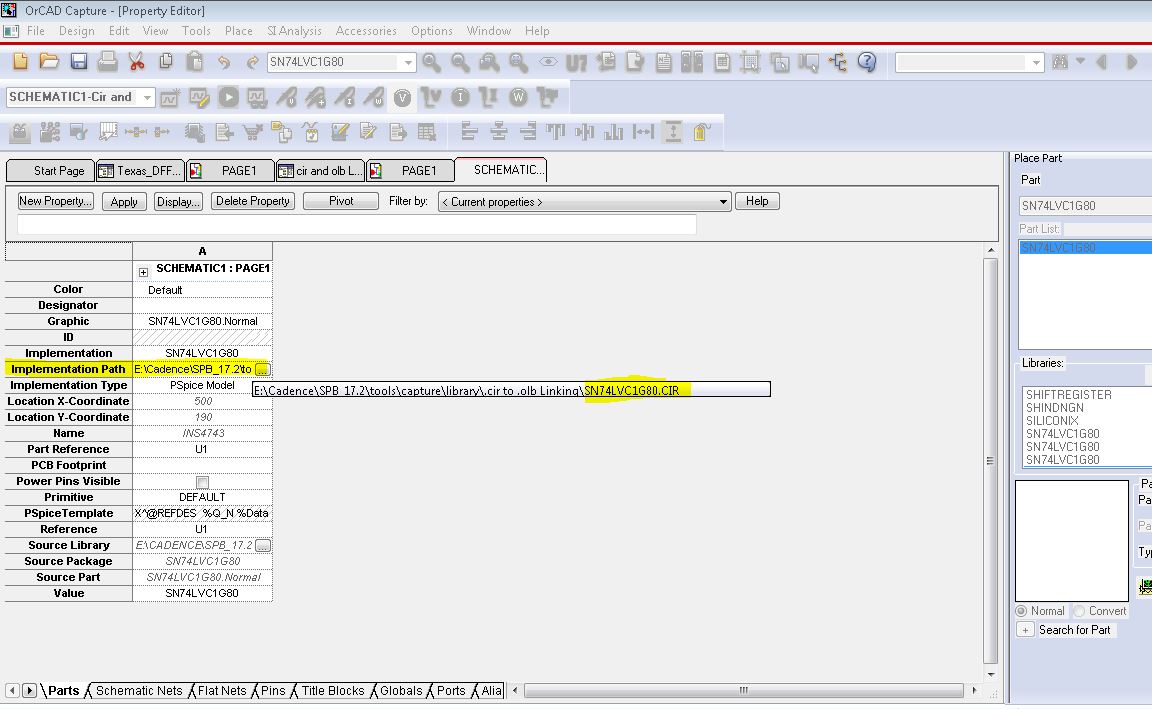Enable bias voltage display V icon
1152x709 pixels.
[402, 98]
